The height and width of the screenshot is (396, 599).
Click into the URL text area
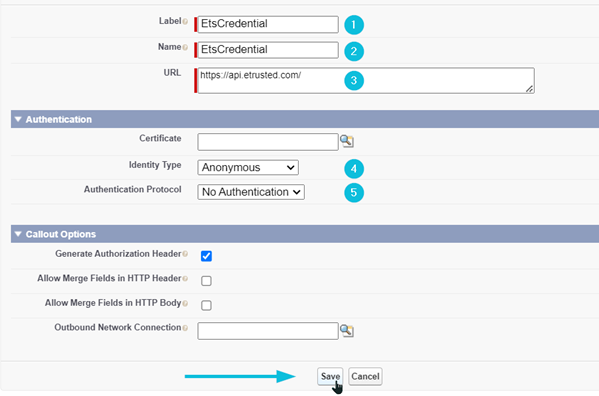click(366, 80)
